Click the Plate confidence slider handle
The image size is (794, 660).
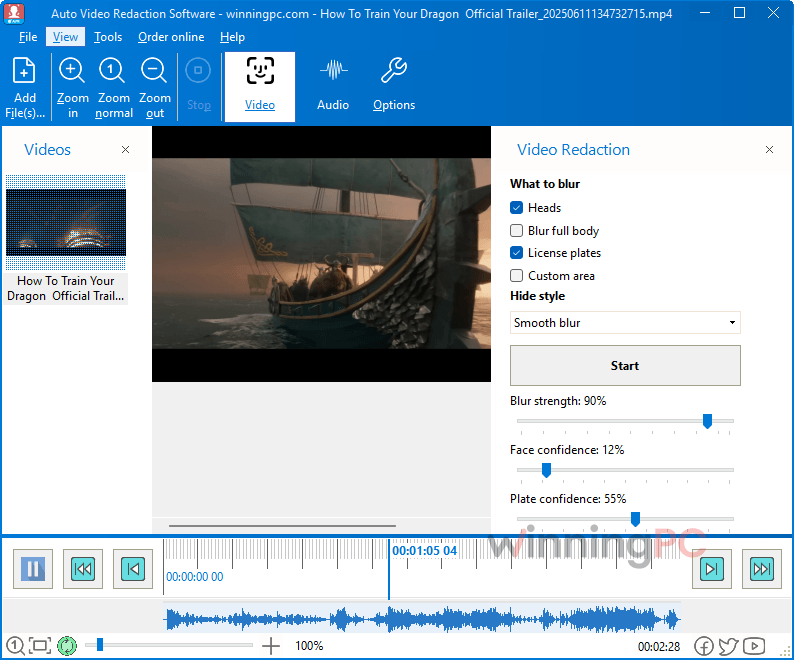click(x=636, y=519)
